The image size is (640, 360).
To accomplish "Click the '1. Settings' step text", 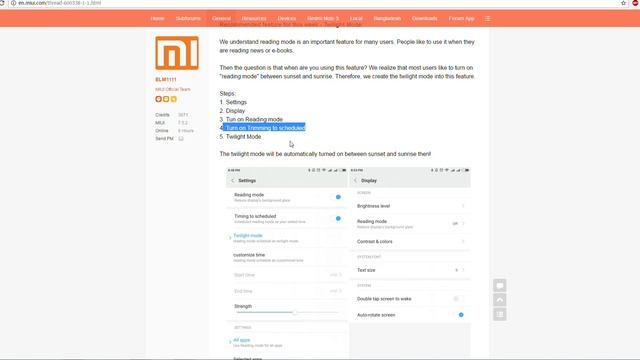I will [x=233, y=102].
